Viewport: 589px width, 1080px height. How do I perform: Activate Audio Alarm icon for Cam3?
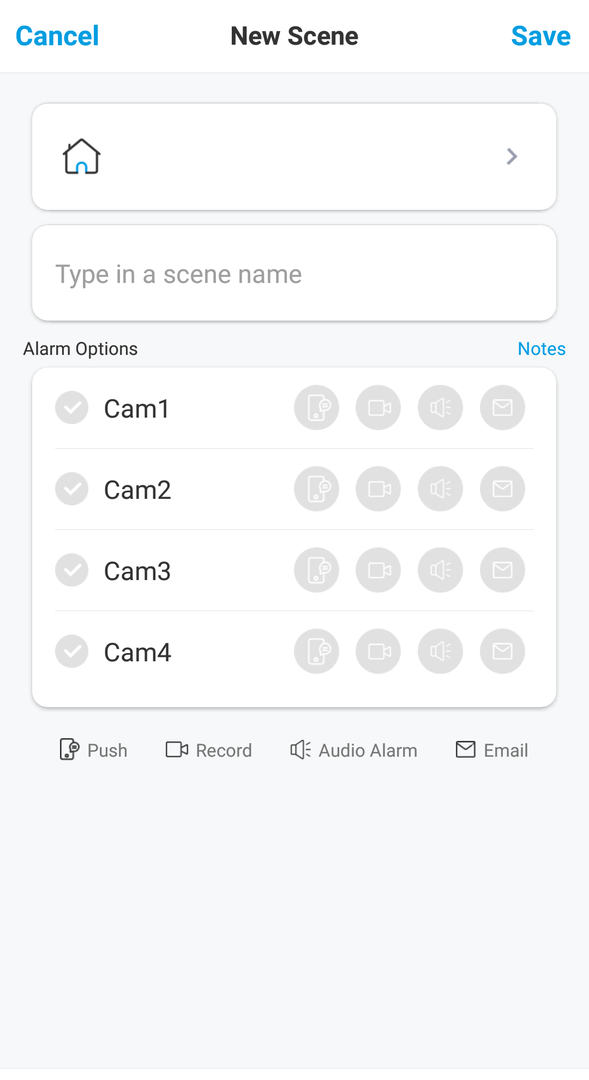click(x=440, y=570)
